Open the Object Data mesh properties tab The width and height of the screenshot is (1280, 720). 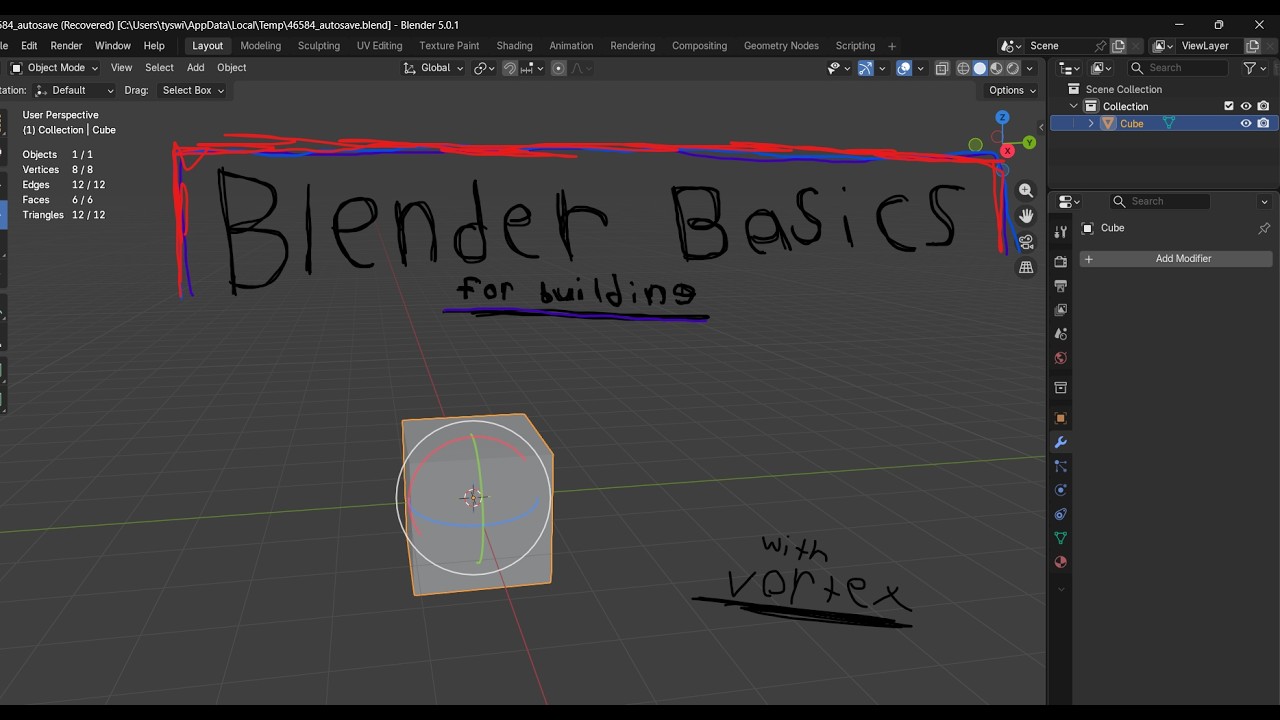click(x=1061, y=538)
